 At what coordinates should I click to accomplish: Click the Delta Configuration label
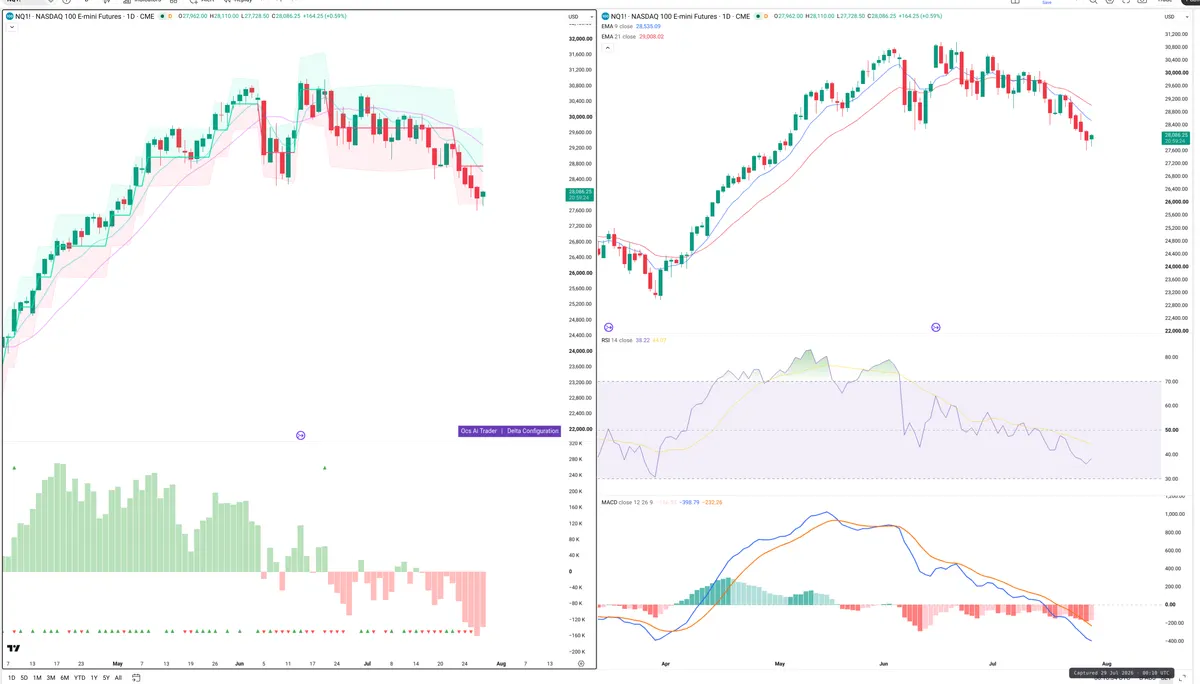click(x=532, y=431)
